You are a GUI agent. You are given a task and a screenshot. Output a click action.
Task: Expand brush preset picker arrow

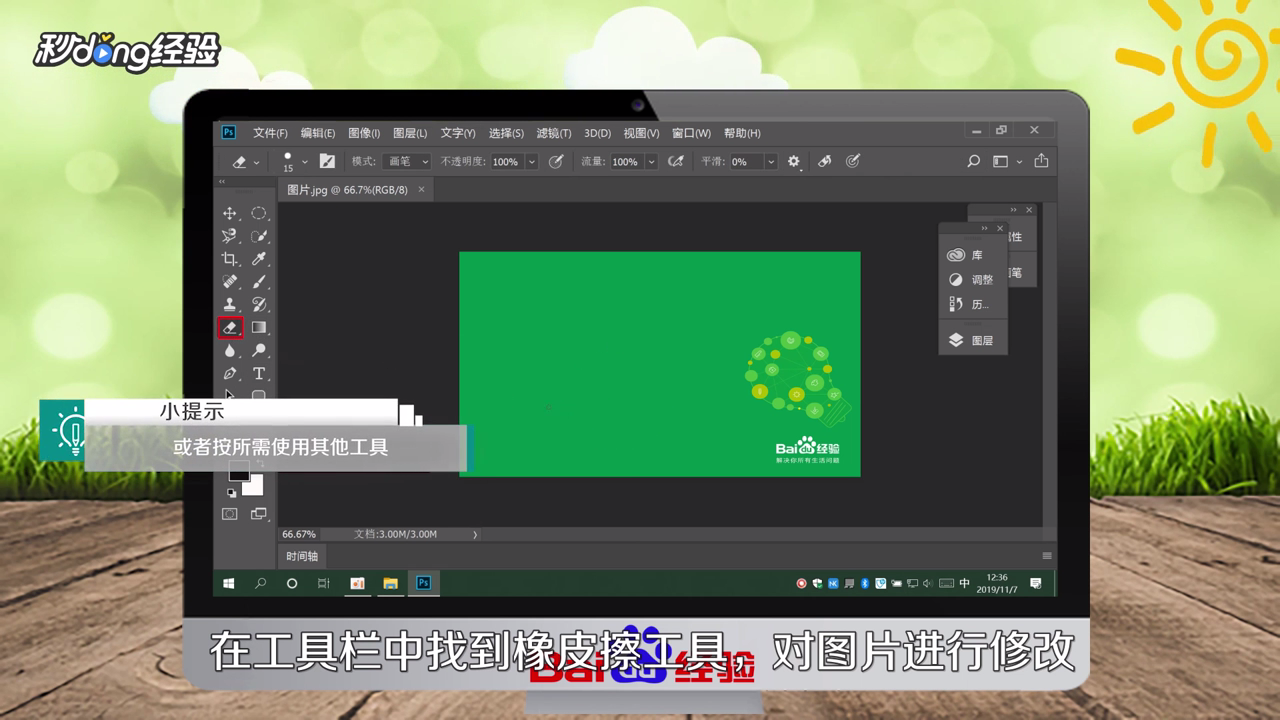[x=305, y=162]
